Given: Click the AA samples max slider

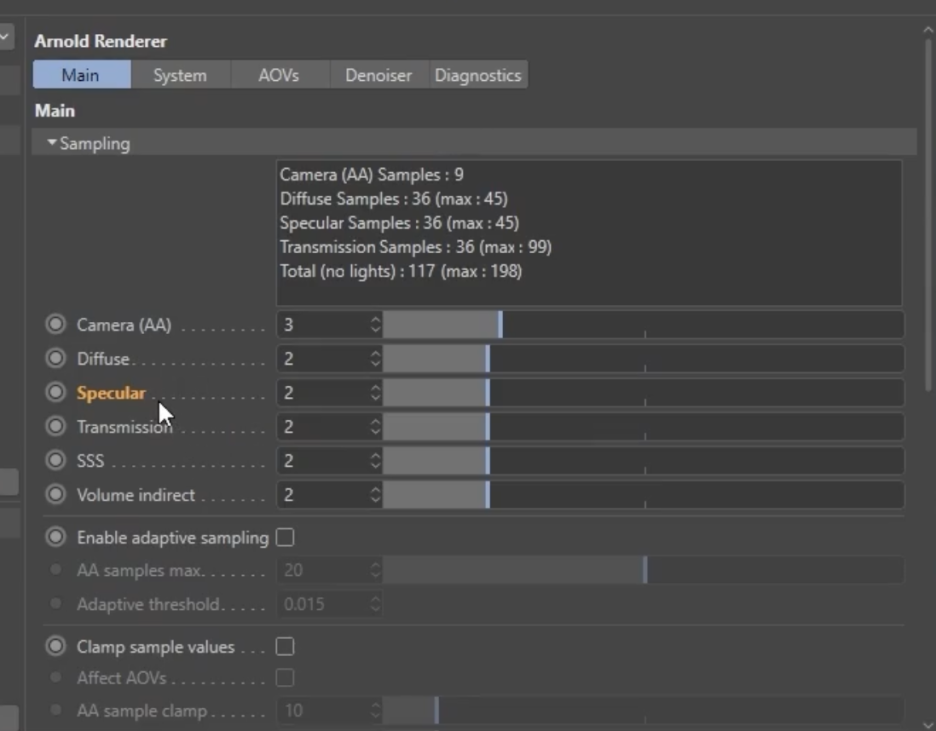Looking at the screenshot, I should (644, 570).
